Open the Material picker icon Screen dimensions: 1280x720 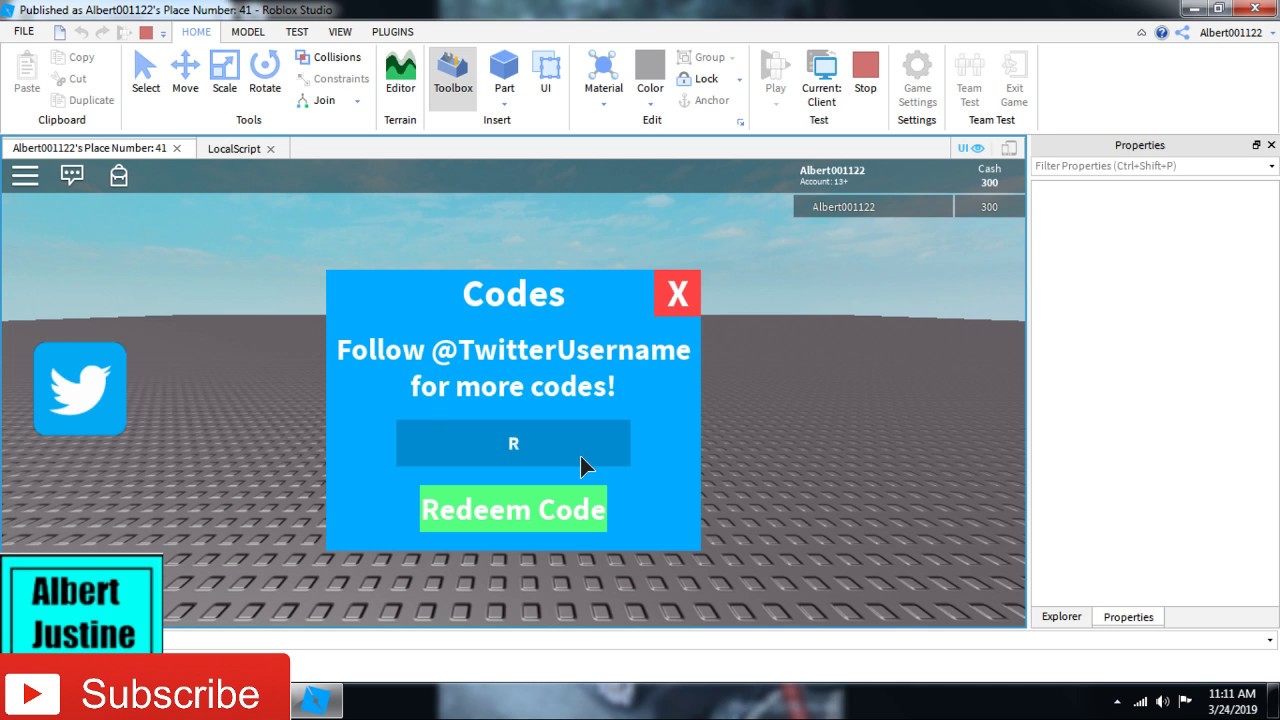[x=603, y=66]
